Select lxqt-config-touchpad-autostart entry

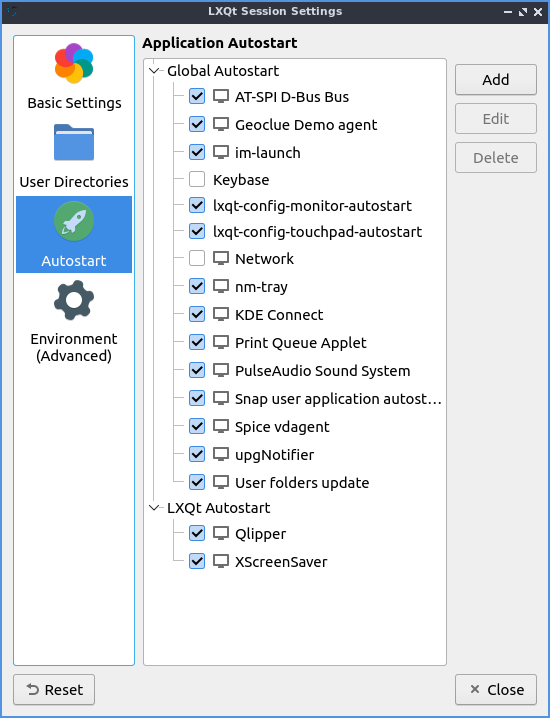point(317,232)
